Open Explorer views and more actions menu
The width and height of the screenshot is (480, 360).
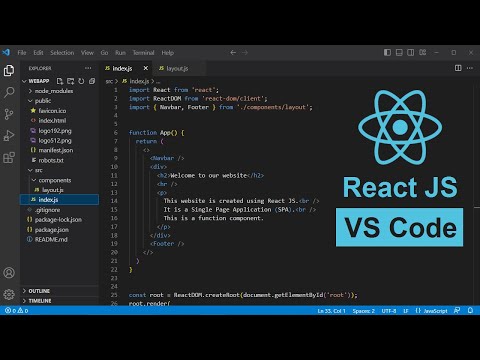(x=88, y=68)
